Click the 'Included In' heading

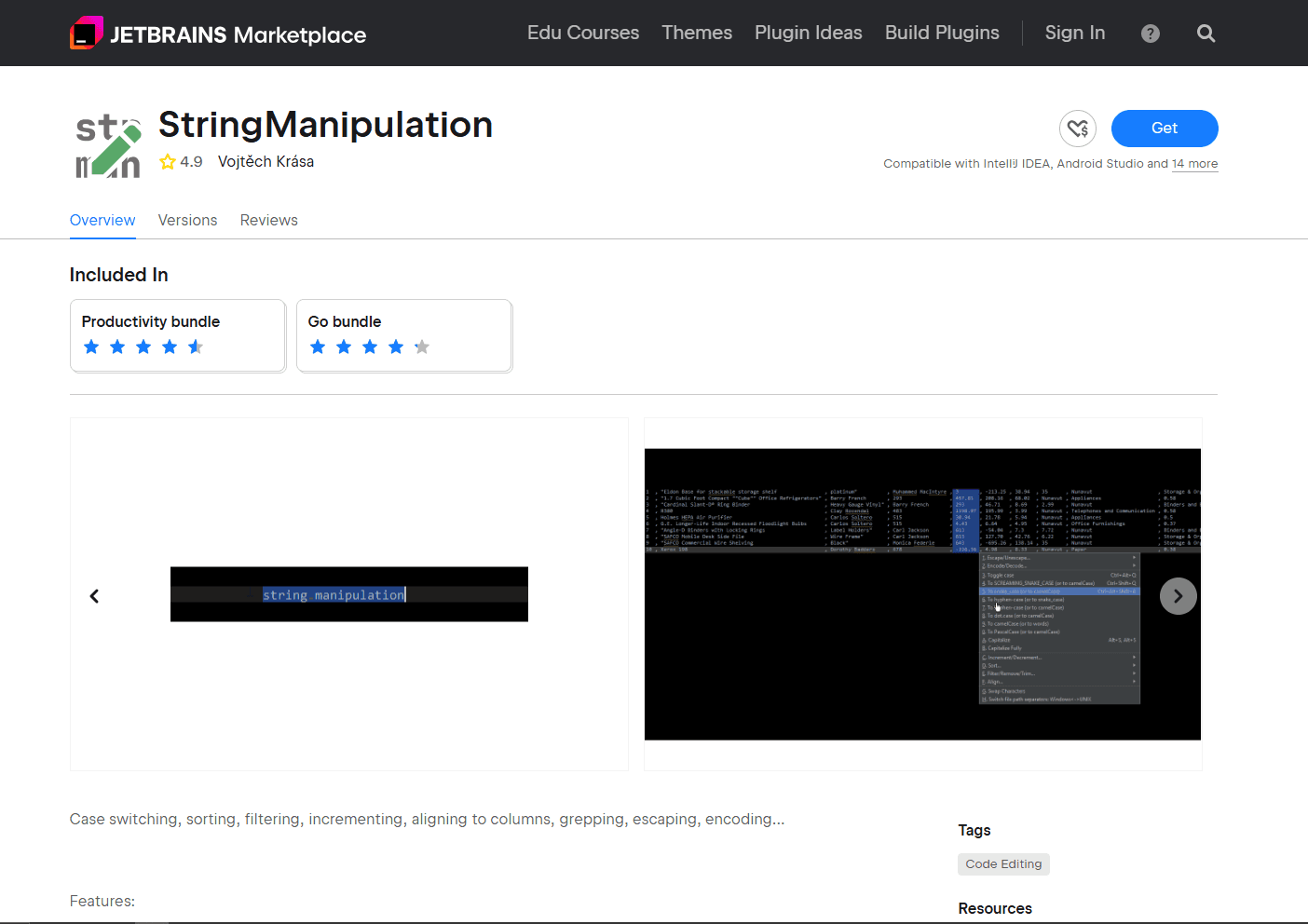[x=119, y=275]
